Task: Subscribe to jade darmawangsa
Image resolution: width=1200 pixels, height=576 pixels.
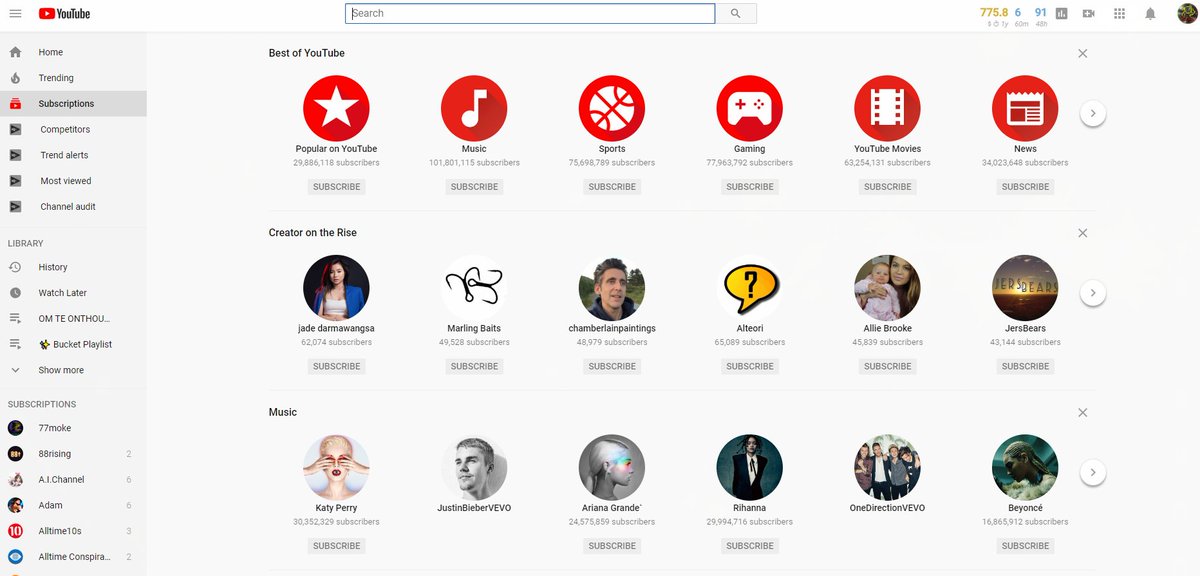Action: 336,366
